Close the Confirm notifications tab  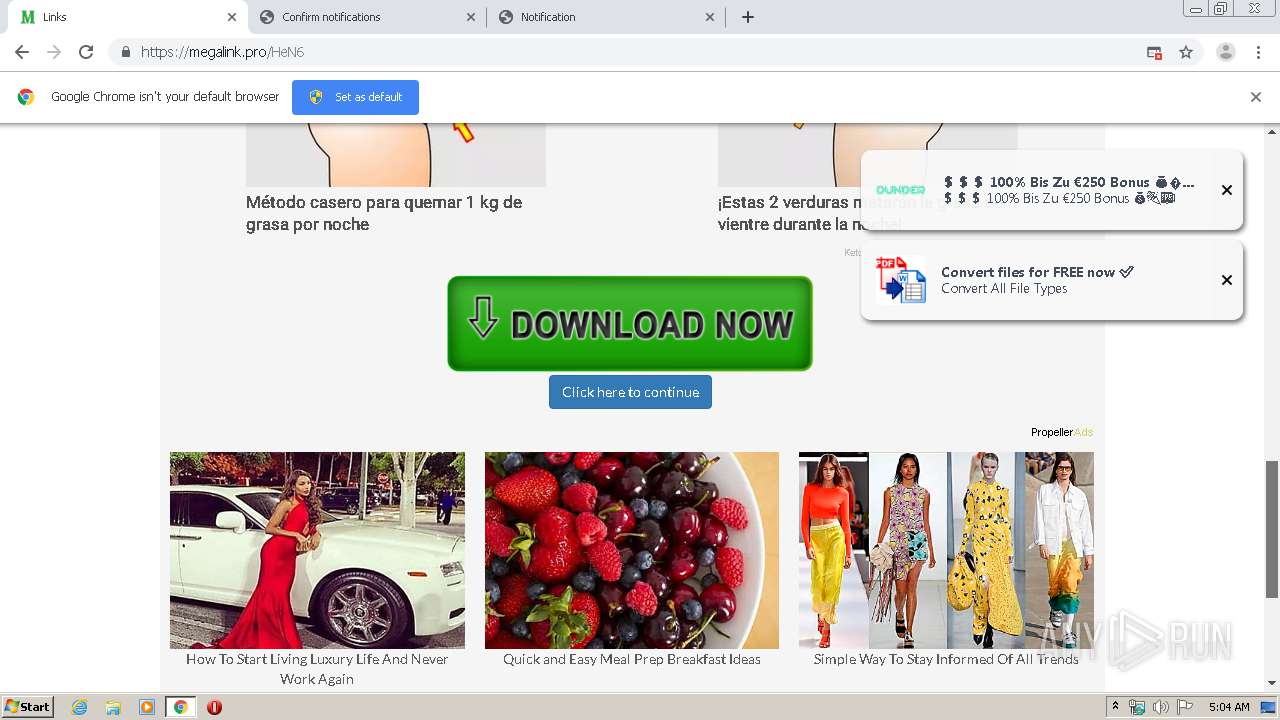point(472,17)
